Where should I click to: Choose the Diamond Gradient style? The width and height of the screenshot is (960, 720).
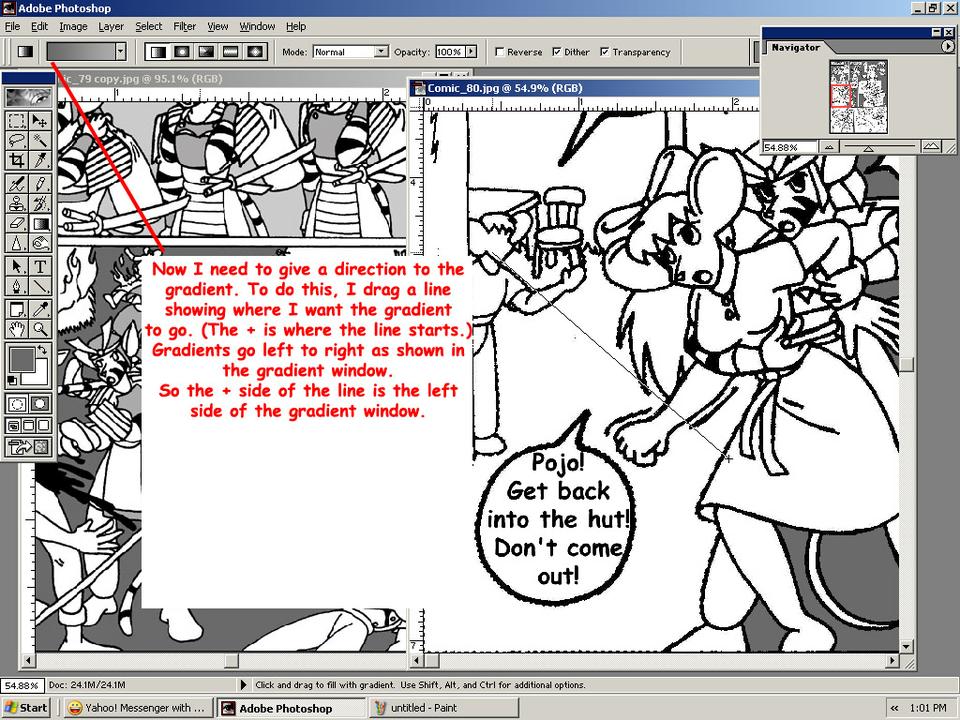coord(255,52)
